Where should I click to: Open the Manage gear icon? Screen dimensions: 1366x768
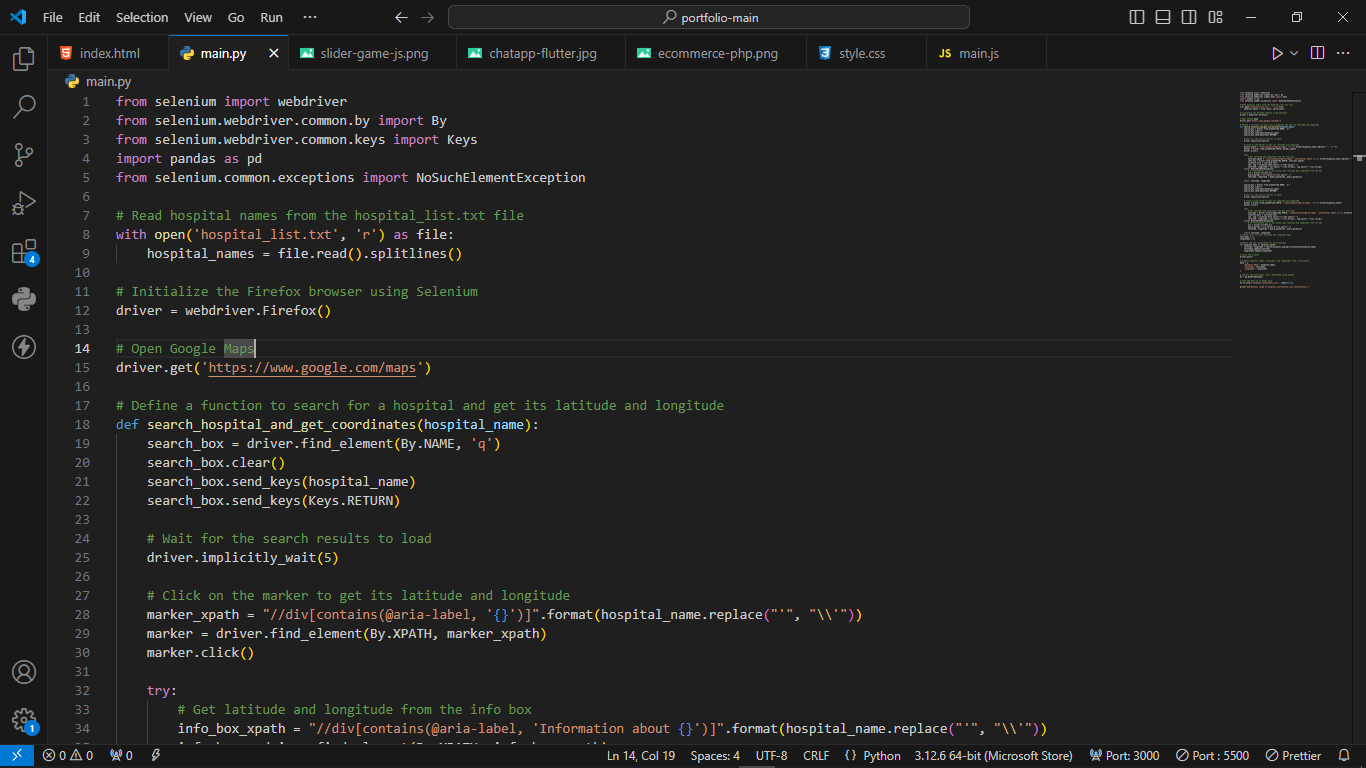24,720
